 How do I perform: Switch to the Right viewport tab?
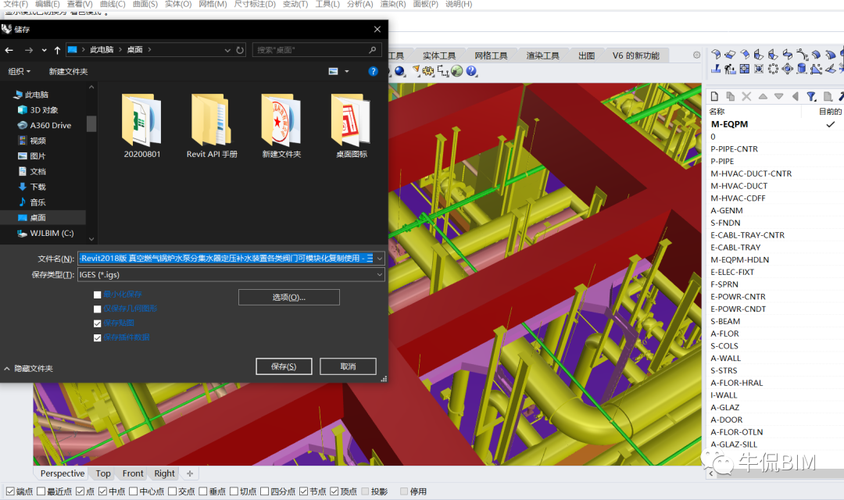point(164,474)
